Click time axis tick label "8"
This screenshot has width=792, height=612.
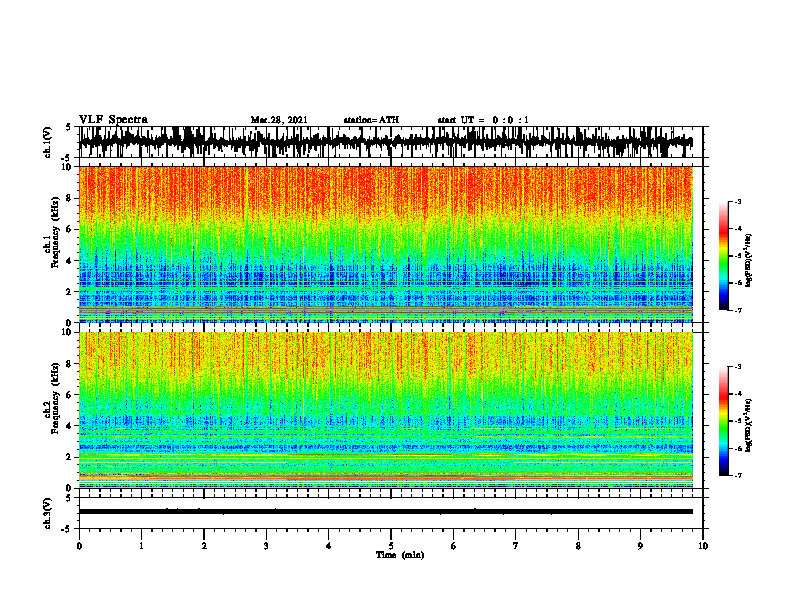(578, 546)
